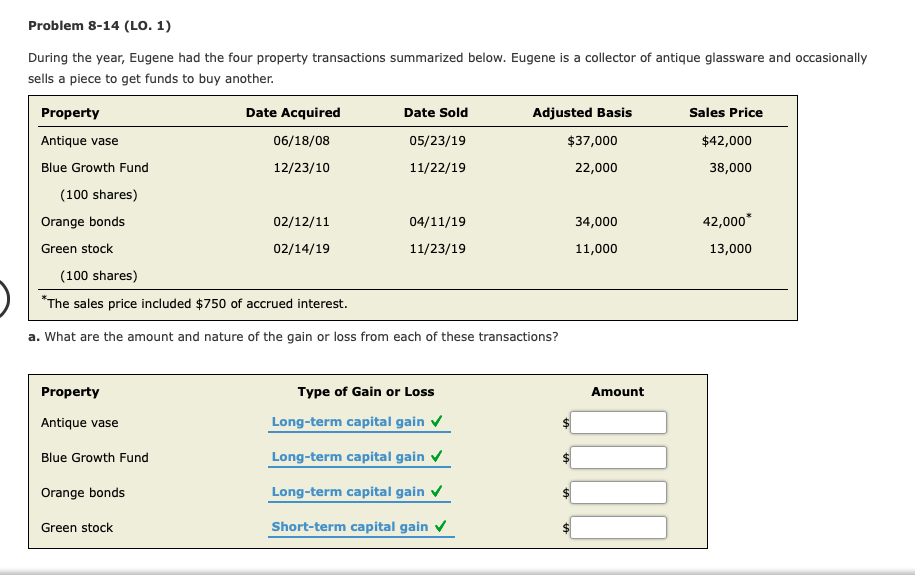Click 'Antique vase' in the top table
This screenshot has width=915, height=580.
point(79,141)
